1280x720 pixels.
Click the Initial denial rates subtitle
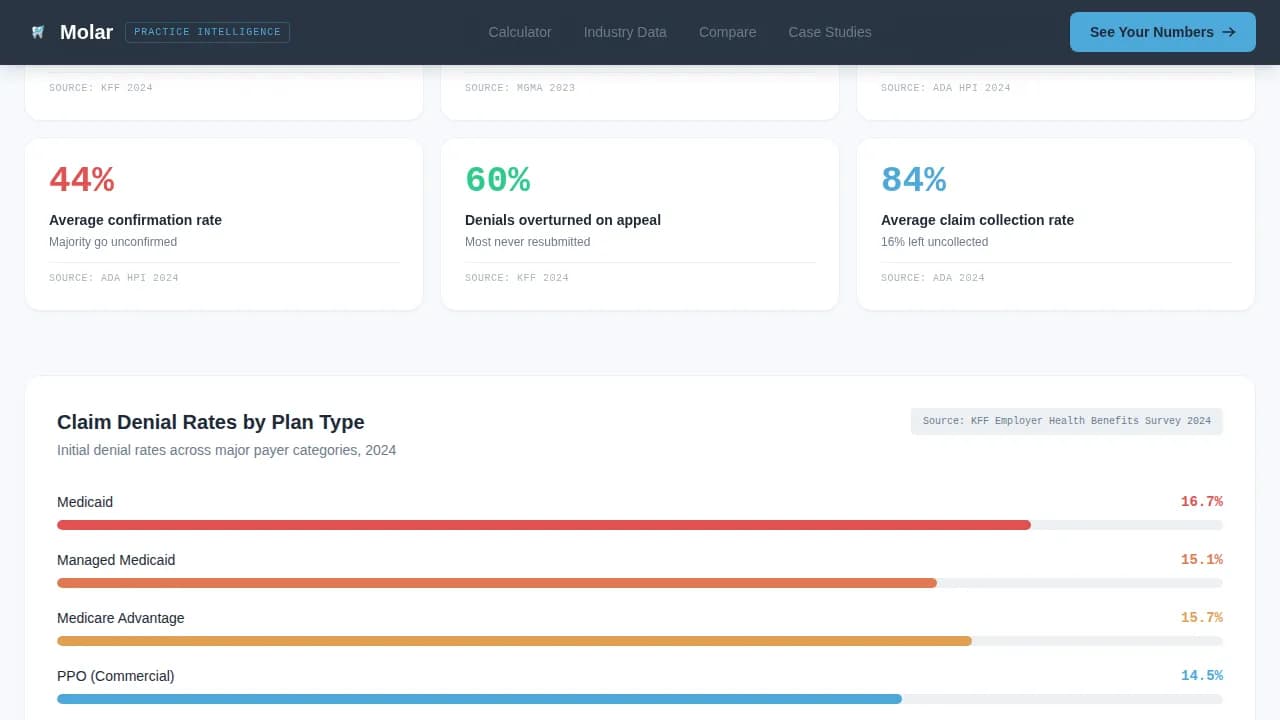227,450
